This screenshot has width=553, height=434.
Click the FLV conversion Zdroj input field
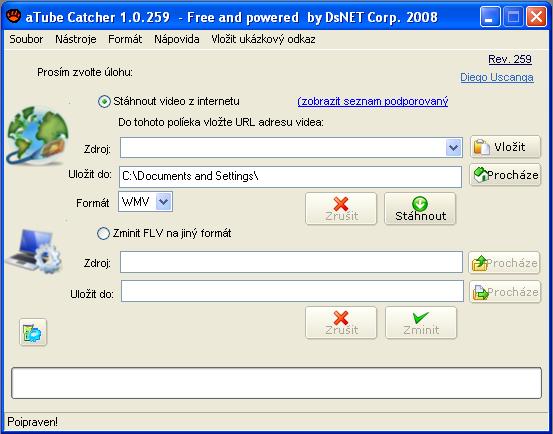pos(291,262)
